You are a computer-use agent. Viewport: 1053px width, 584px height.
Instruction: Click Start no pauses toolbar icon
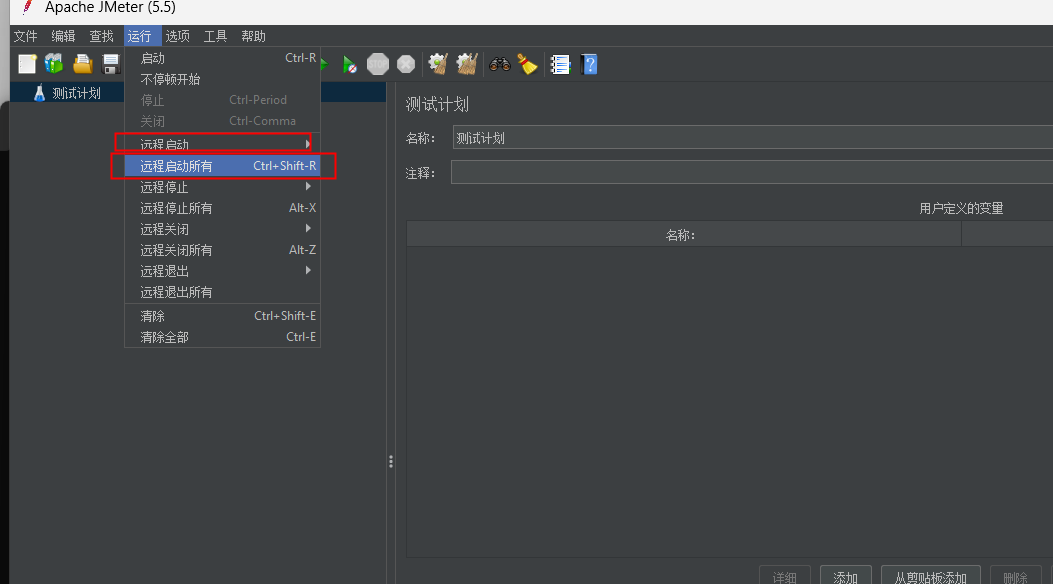[349, 64]
